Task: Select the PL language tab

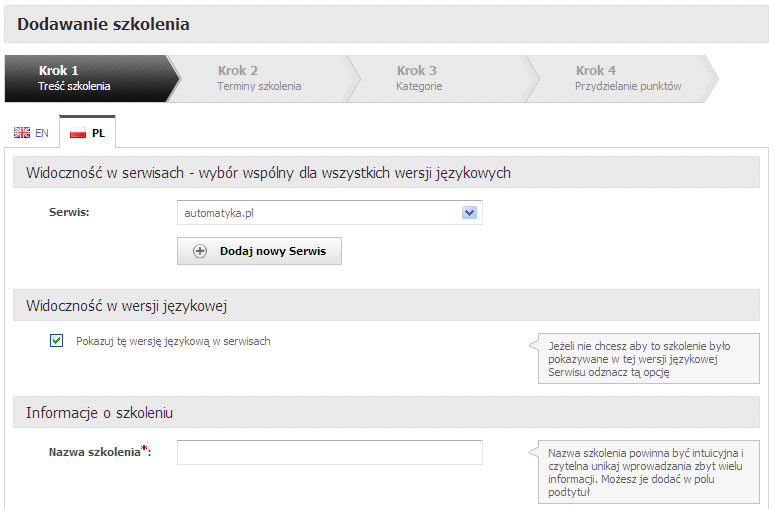Action: pyautogui.click(x=87, y=132)
